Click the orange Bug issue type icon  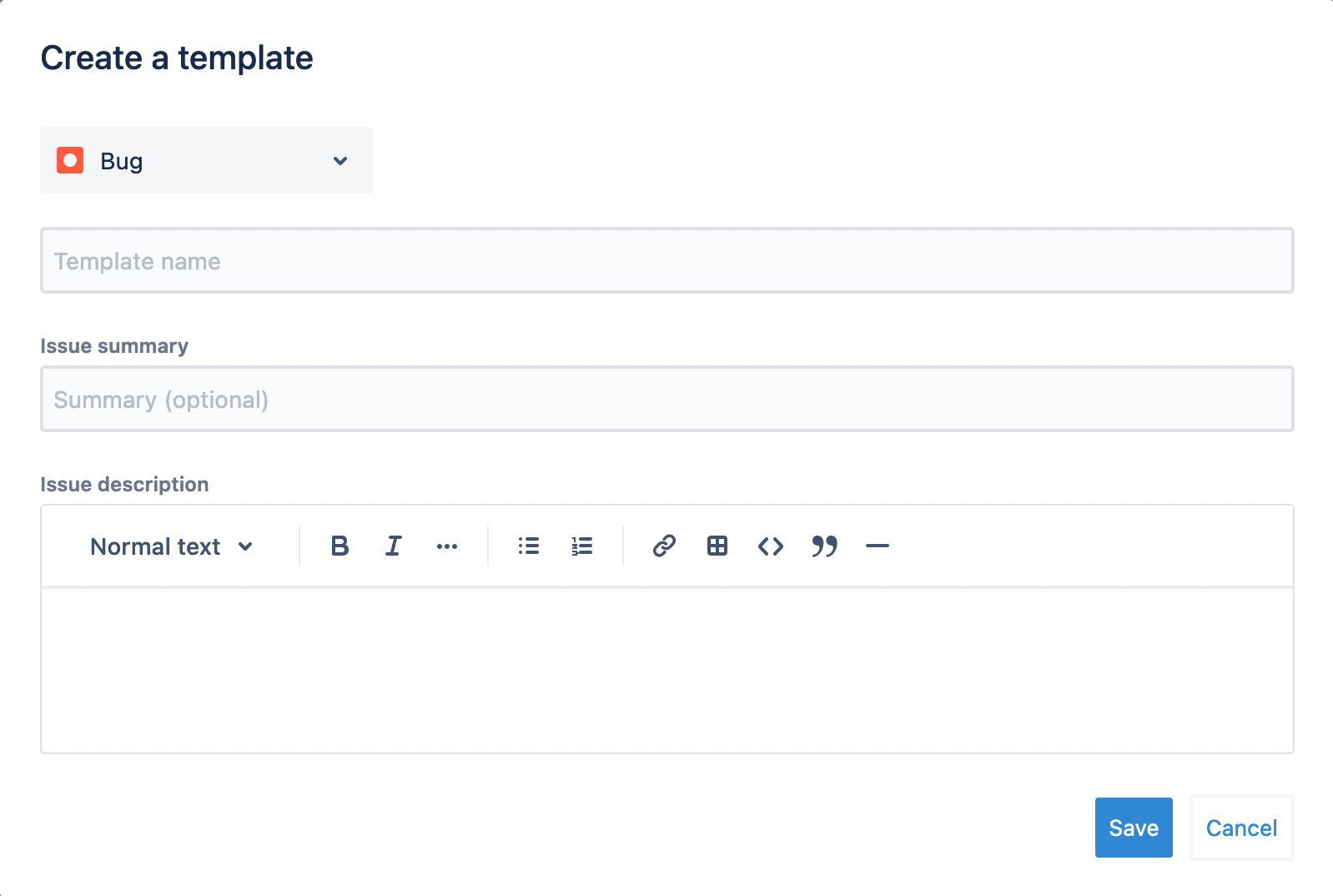70,160
